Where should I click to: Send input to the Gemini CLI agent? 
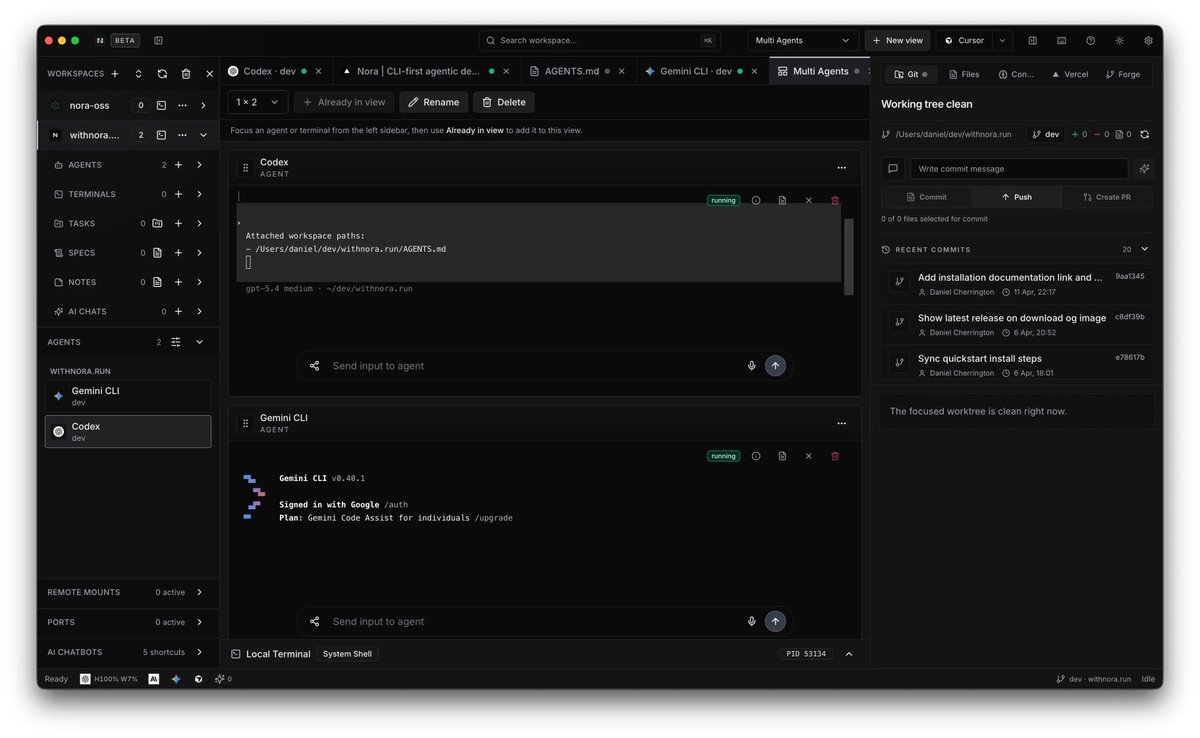pyautogui.click(x=775, y=621)
